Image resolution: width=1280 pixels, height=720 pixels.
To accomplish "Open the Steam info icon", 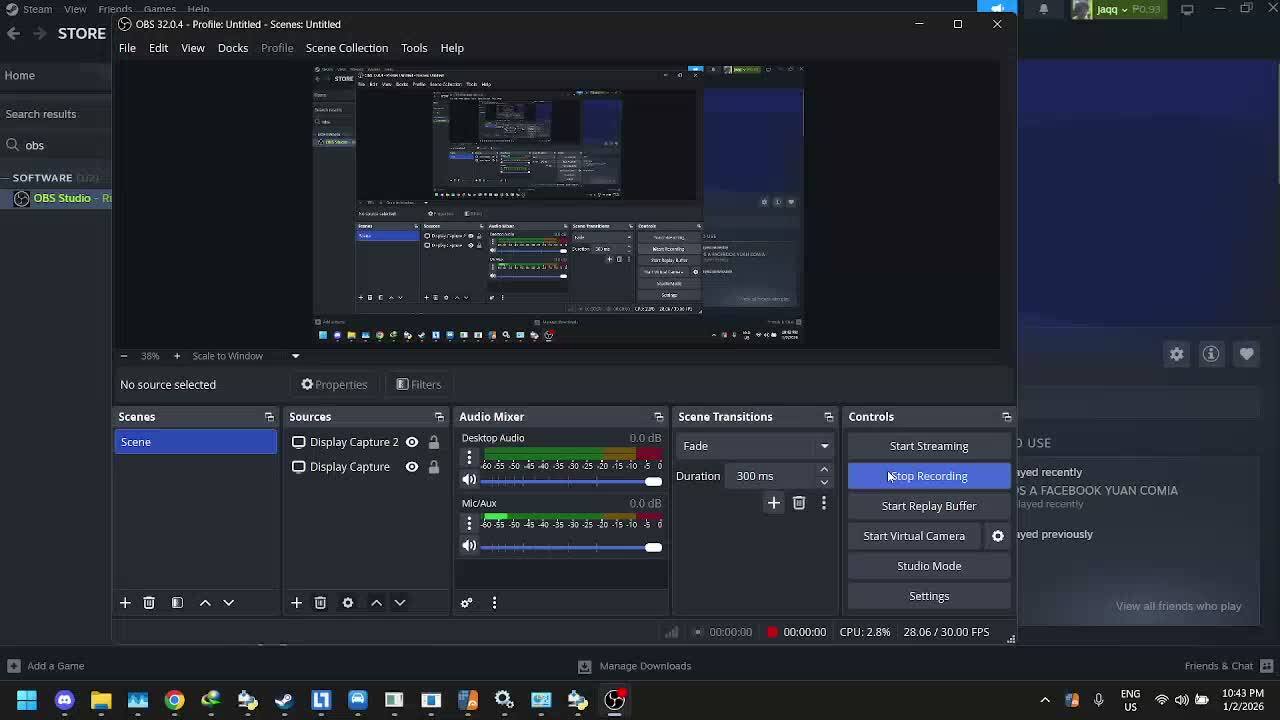I will click(1211, 354).
